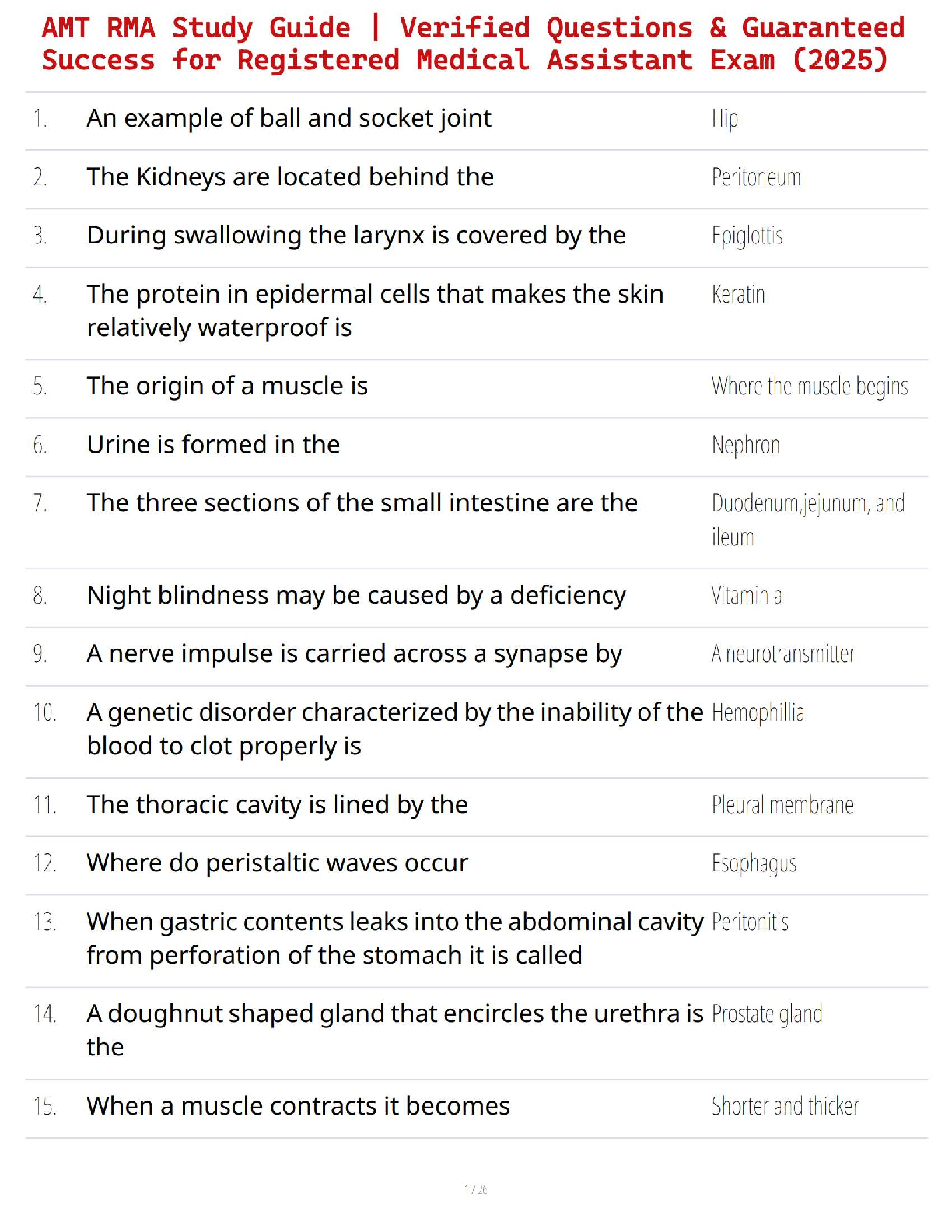Select the answer "Hip"
This screenshot has width=952, height=1232.
(724, 119)
